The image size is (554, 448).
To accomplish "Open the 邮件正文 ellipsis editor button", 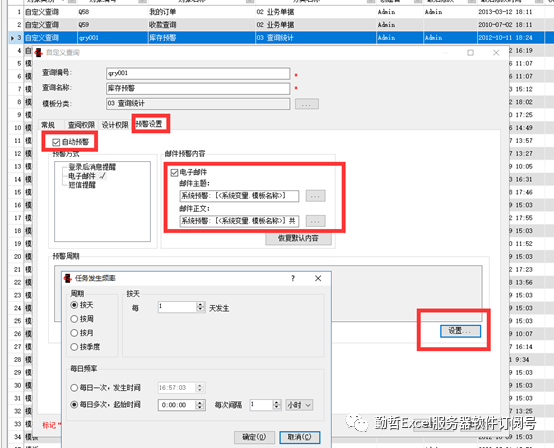I will [x=316, y=221].
